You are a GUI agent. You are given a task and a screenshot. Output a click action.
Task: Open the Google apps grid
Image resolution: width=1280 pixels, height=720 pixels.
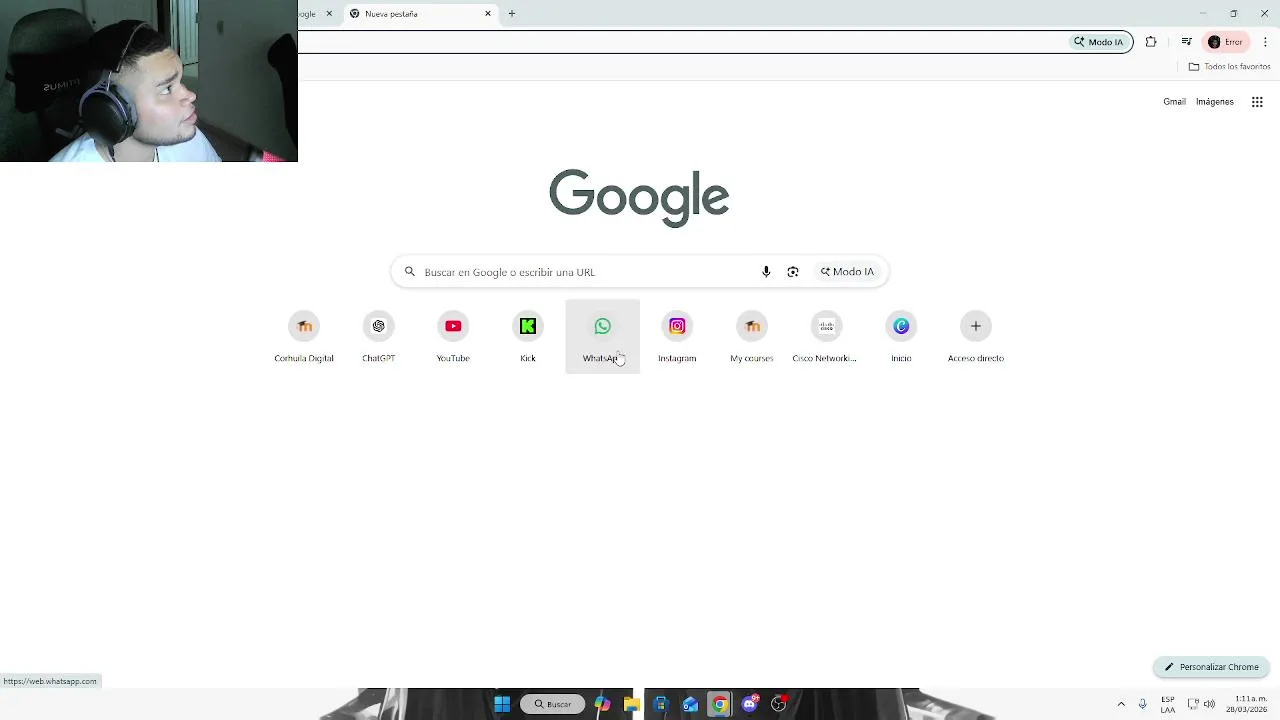point(1257,102)
